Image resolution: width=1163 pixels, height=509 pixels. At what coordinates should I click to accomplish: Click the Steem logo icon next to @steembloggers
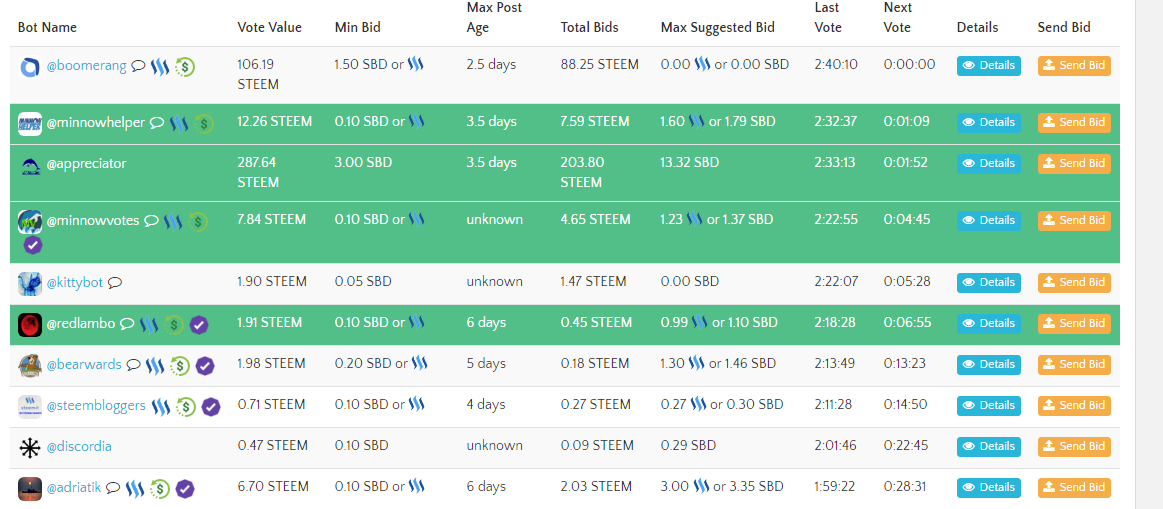(x=163, y=406)
